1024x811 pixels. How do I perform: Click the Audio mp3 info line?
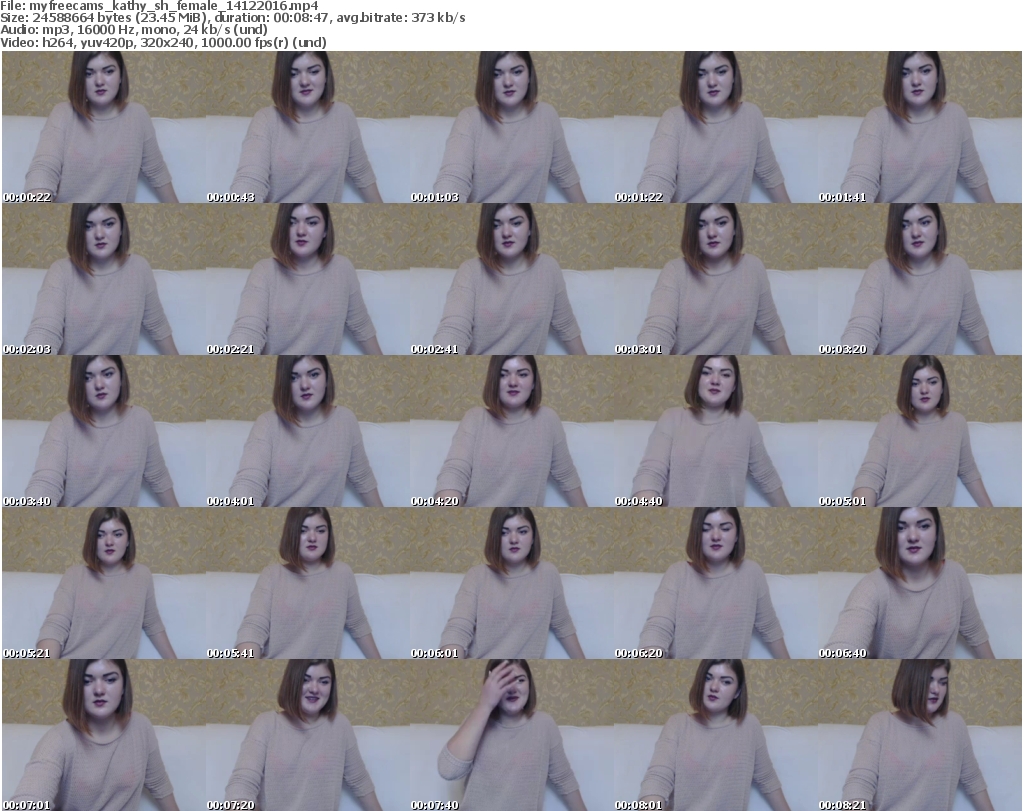[x=134, y=30]
